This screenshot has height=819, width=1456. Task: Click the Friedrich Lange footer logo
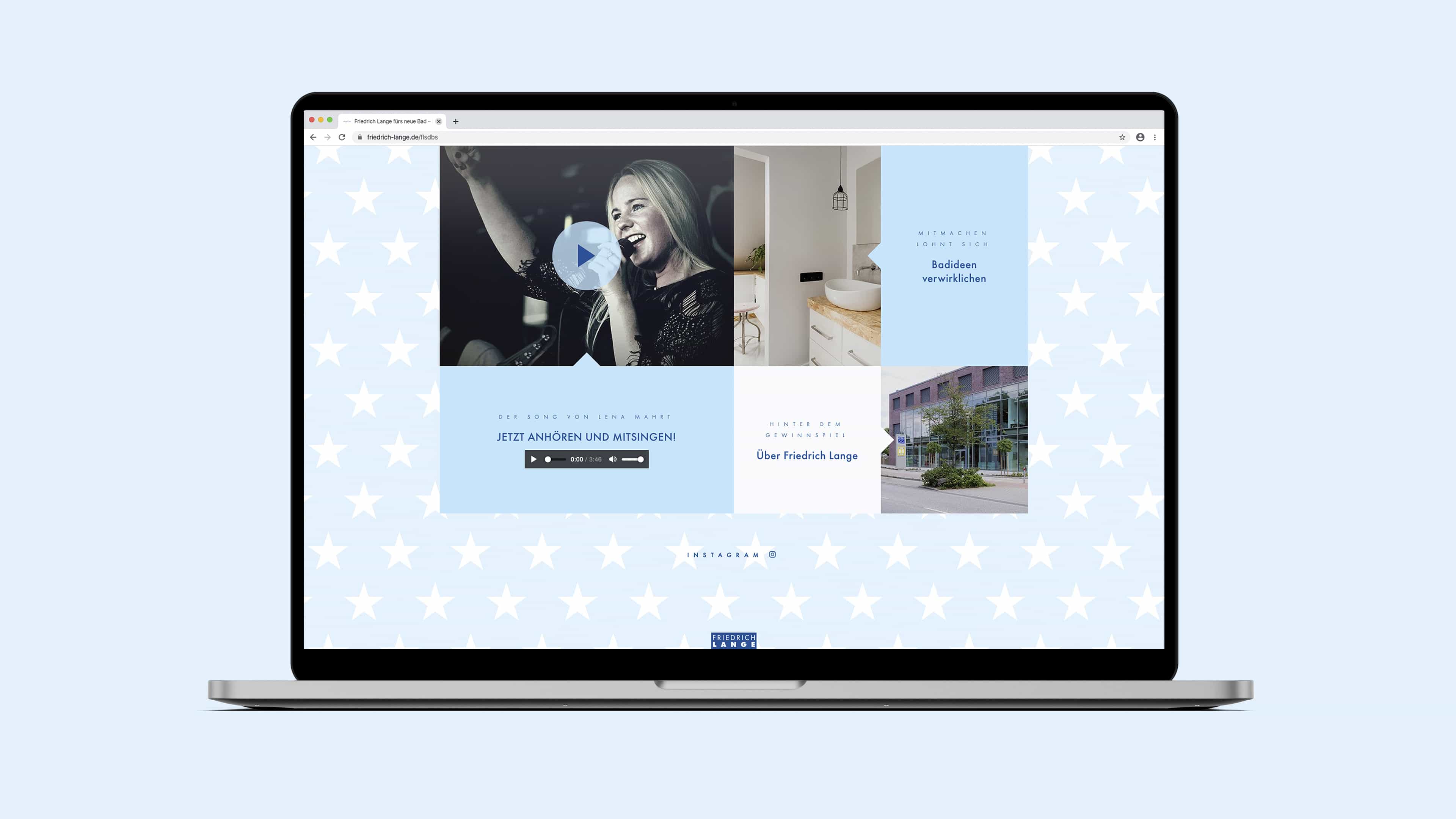[x=733, y=640]
